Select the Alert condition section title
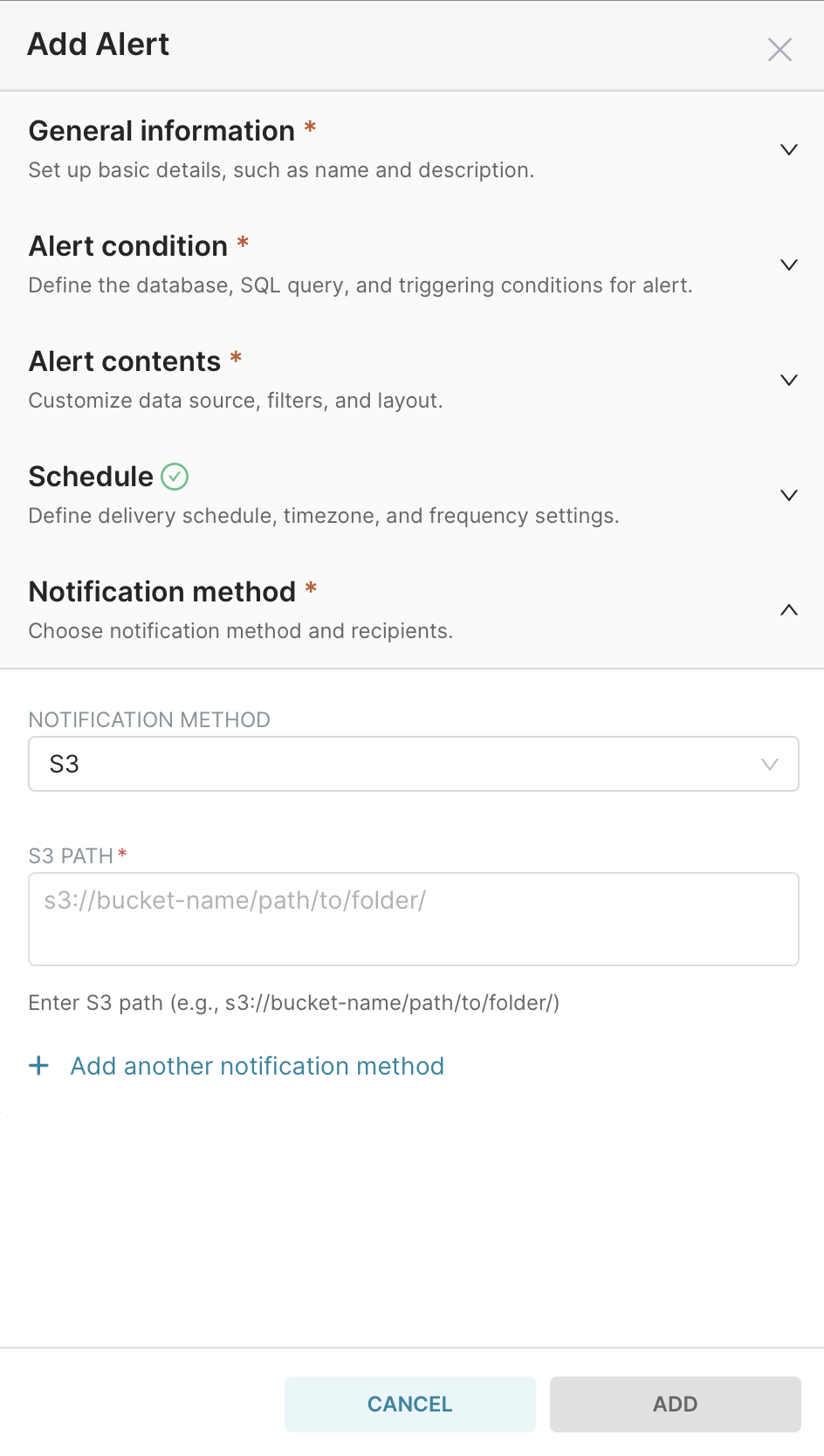This screenshot has height=1456, width=824. click(x=128, y=246)
